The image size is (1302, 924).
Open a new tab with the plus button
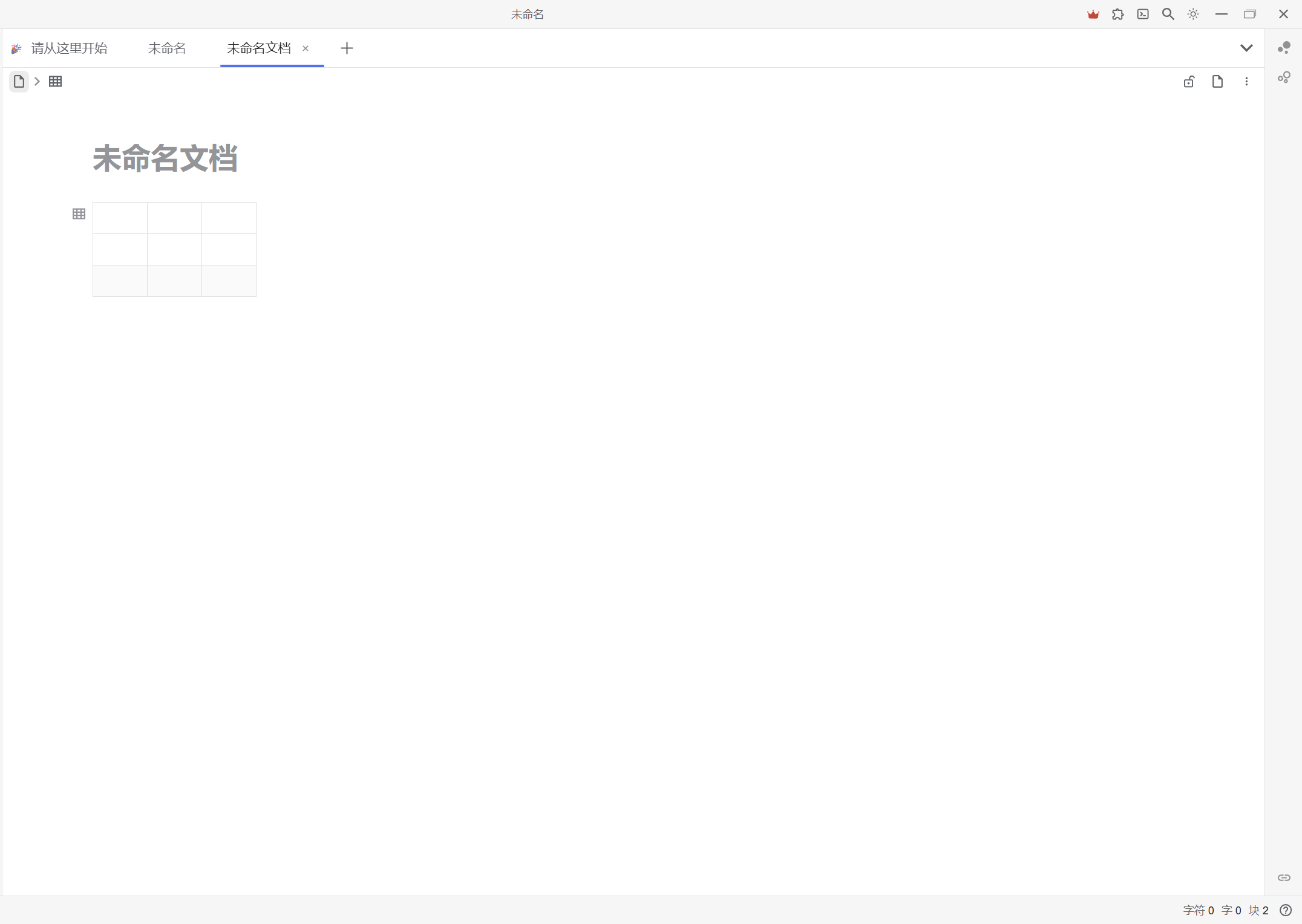[347, 48]
